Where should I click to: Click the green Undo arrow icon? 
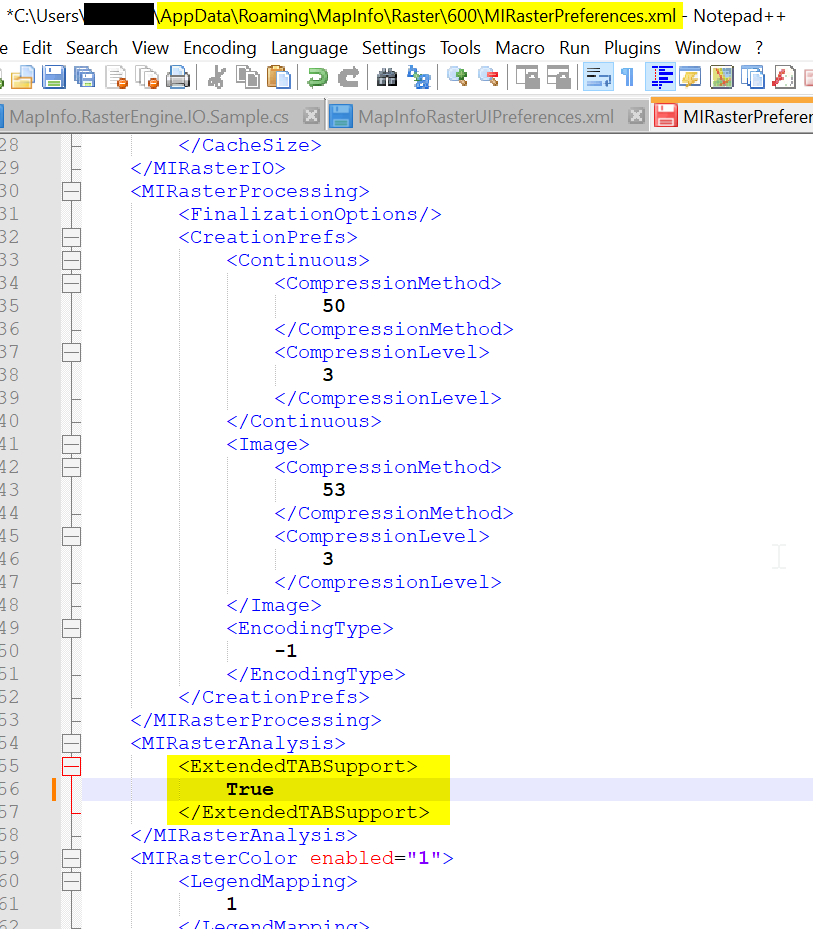coord(318,77)
